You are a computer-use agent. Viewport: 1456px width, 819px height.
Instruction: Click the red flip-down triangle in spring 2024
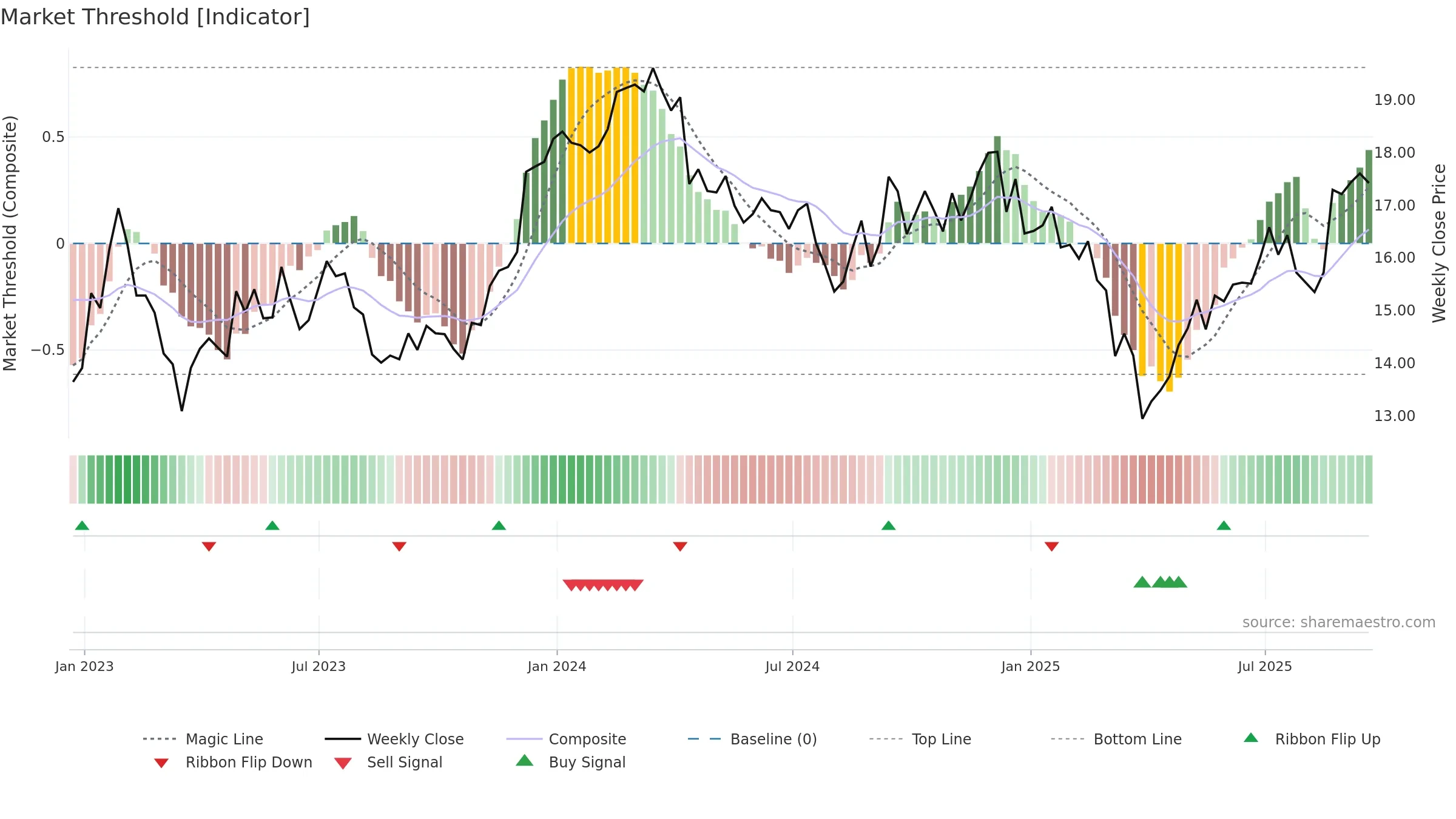[680, 546]
